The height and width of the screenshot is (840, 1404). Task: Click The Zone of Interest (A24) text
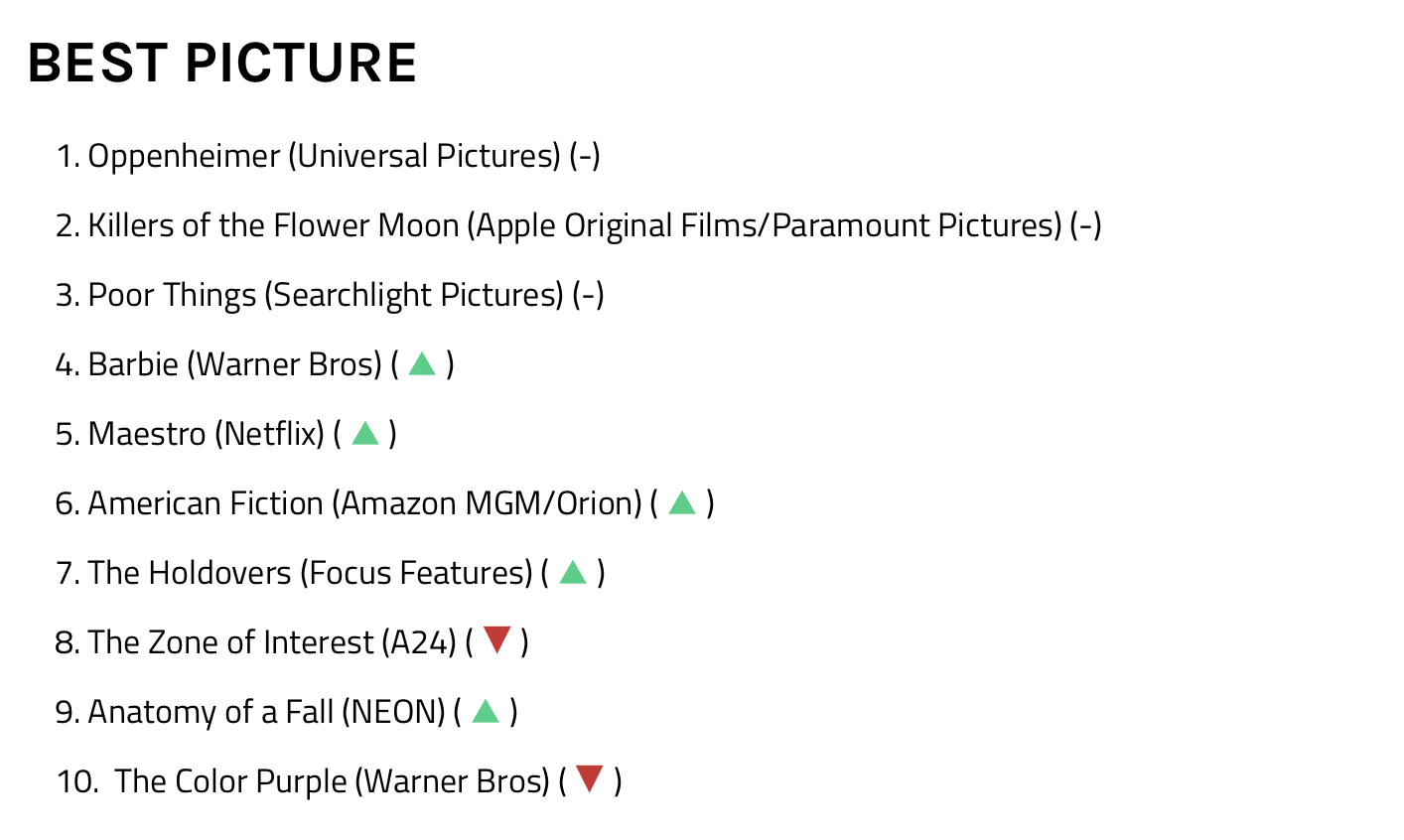271,642
